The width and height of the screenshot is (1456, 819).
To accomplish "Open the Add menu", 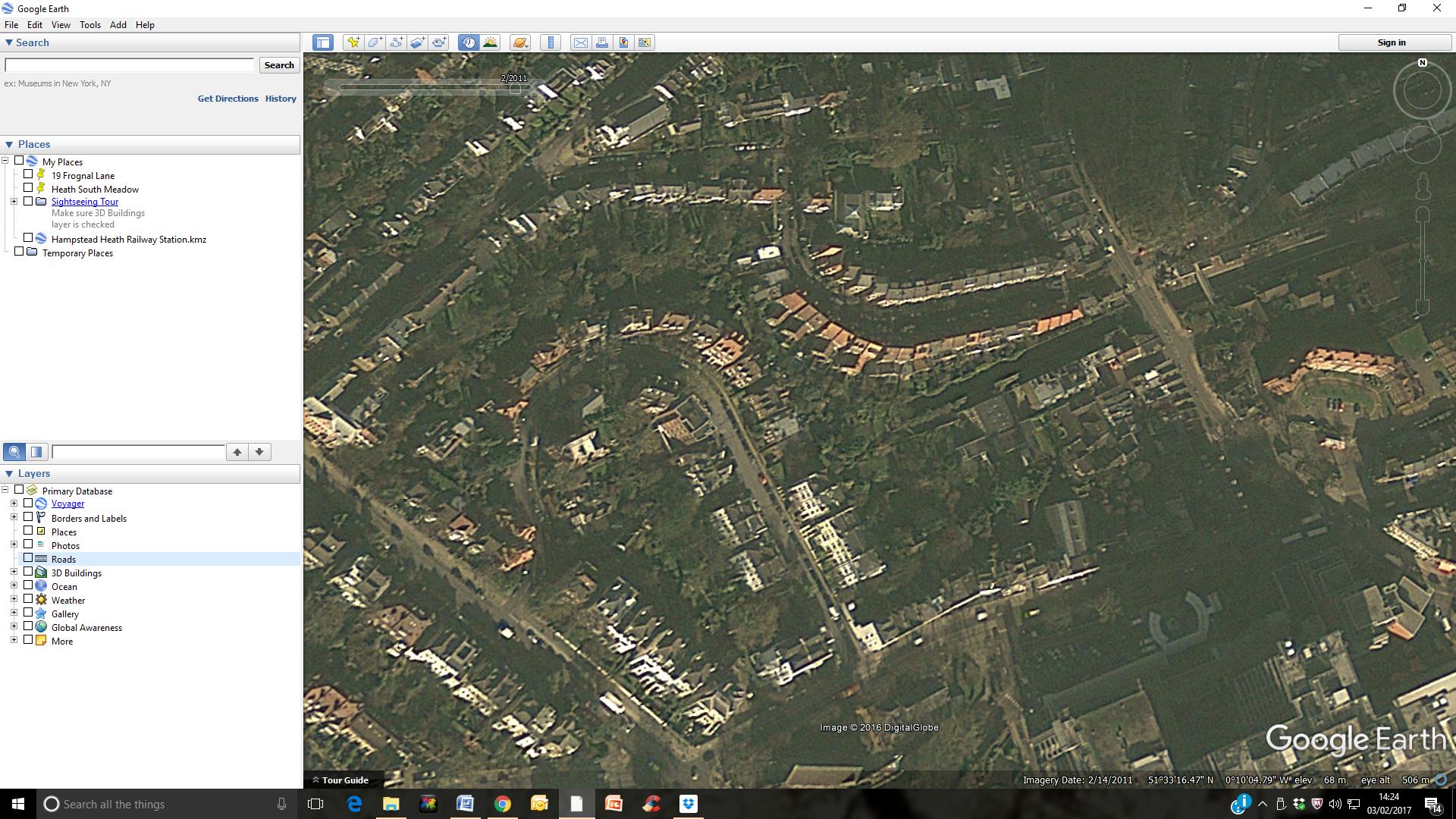I will coord(118,25).
